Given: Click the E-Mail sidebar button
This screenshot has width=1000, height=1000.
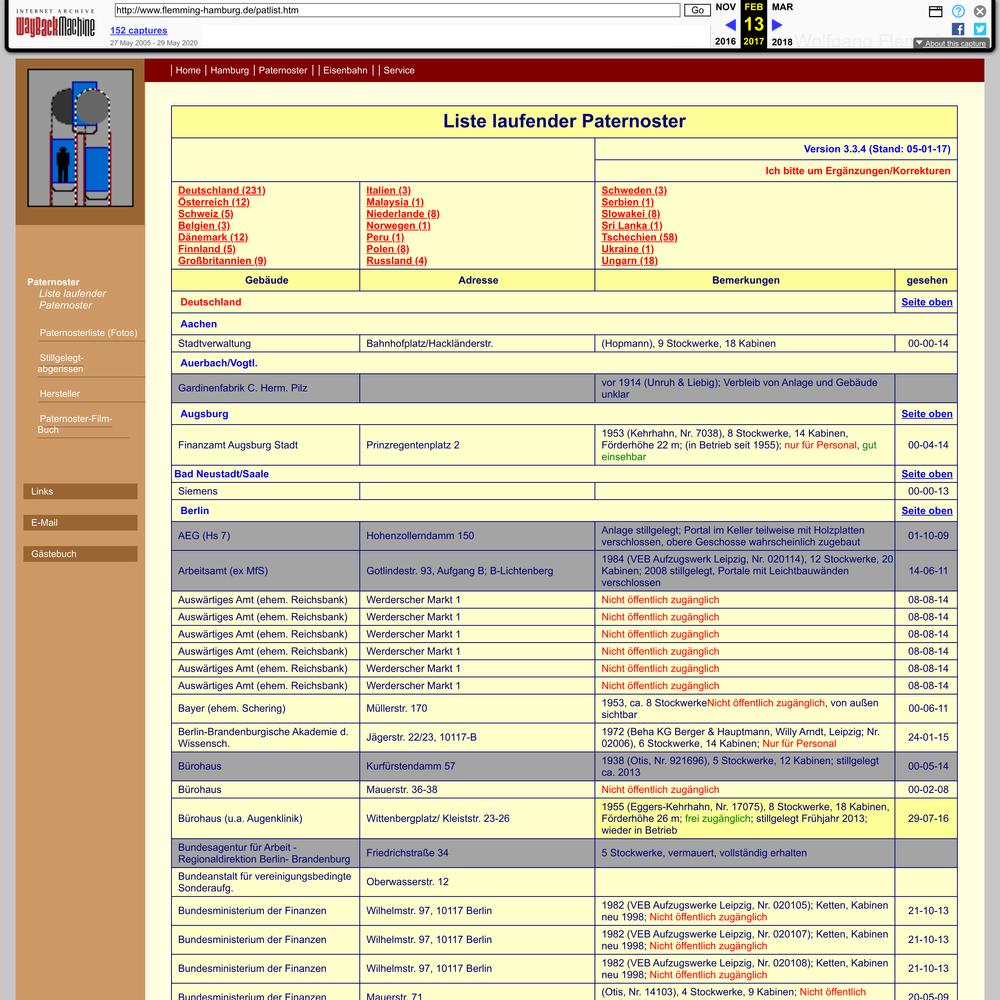Looking at the screenshot, I should pyautogui.click(x=80, y=522).
